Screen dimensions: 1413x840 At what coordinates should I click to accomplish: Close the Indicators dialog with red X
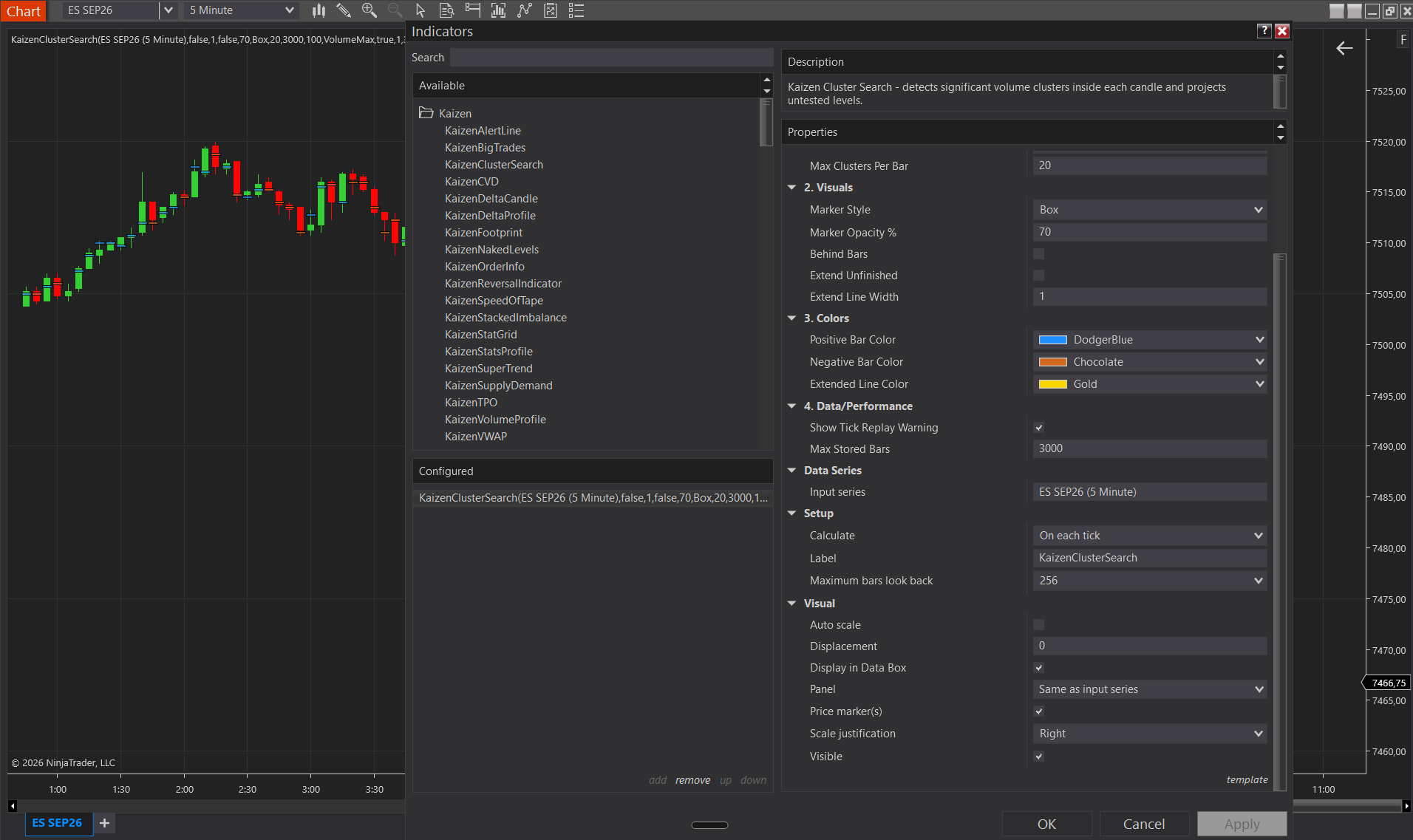[x=1282, y=30]
